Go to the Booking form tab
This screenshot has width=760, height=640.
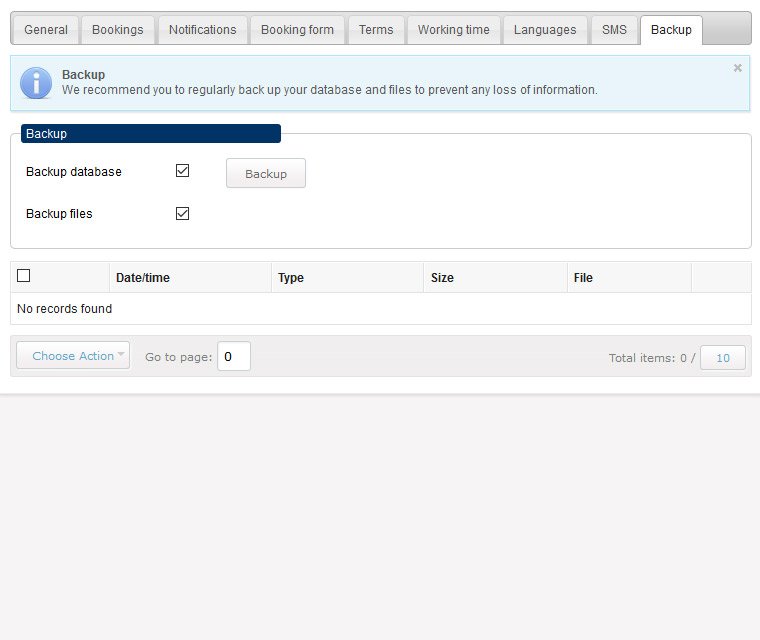point(297,30)
